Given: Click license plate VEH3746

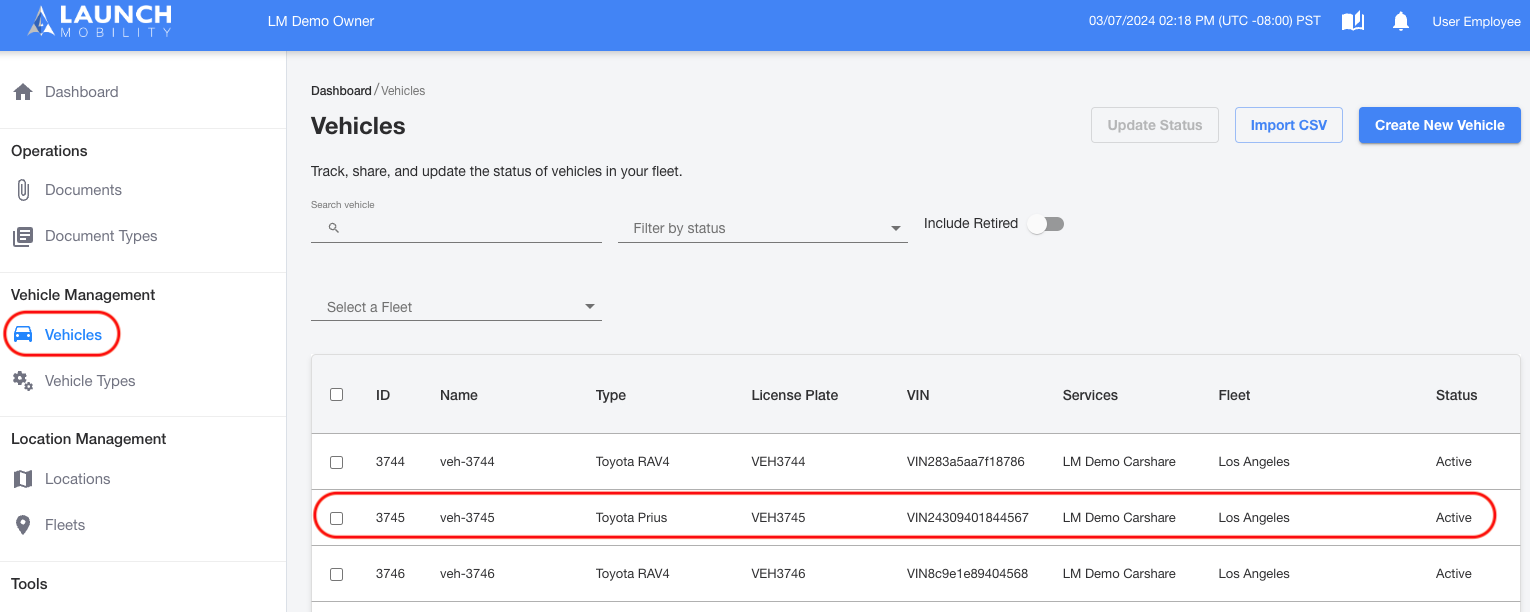Looking at the screenshot, I should click(778, 574).
